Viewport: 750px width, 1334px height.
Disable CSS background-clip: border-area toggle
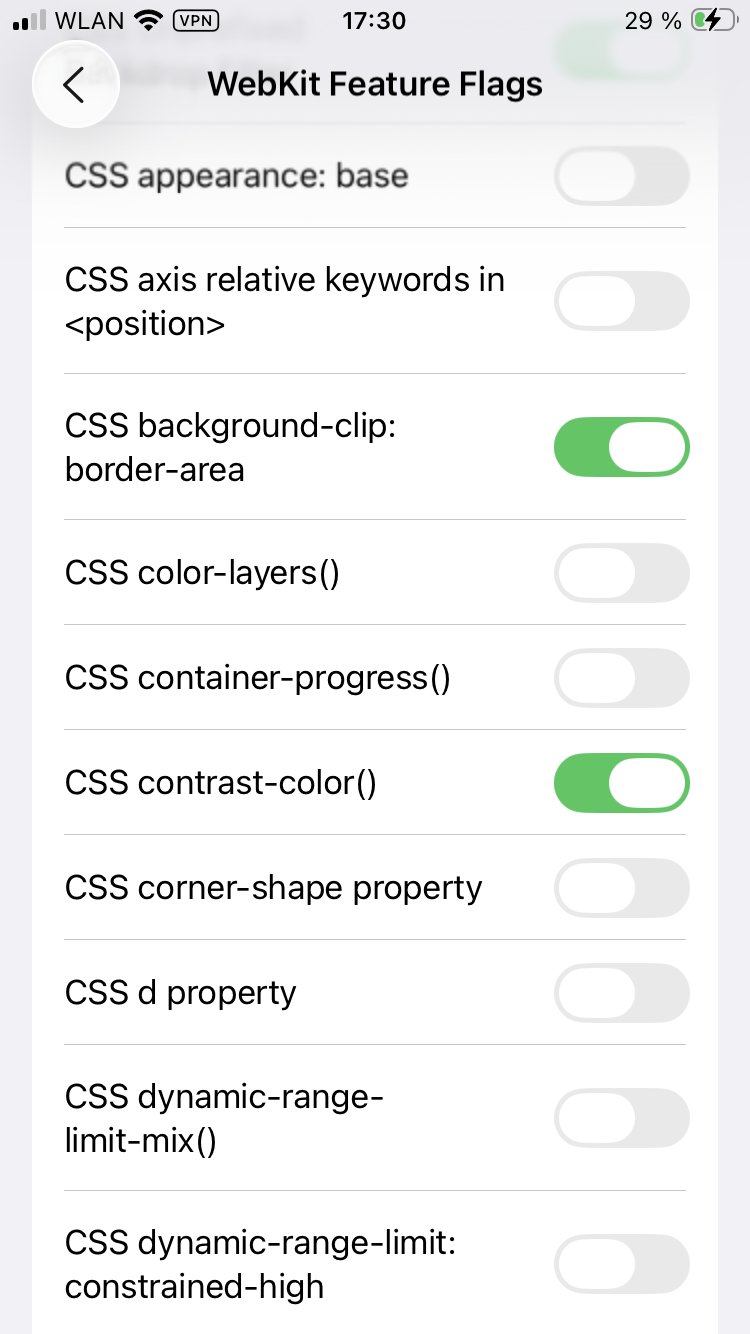pyautogui.click(x=621, y=447)
